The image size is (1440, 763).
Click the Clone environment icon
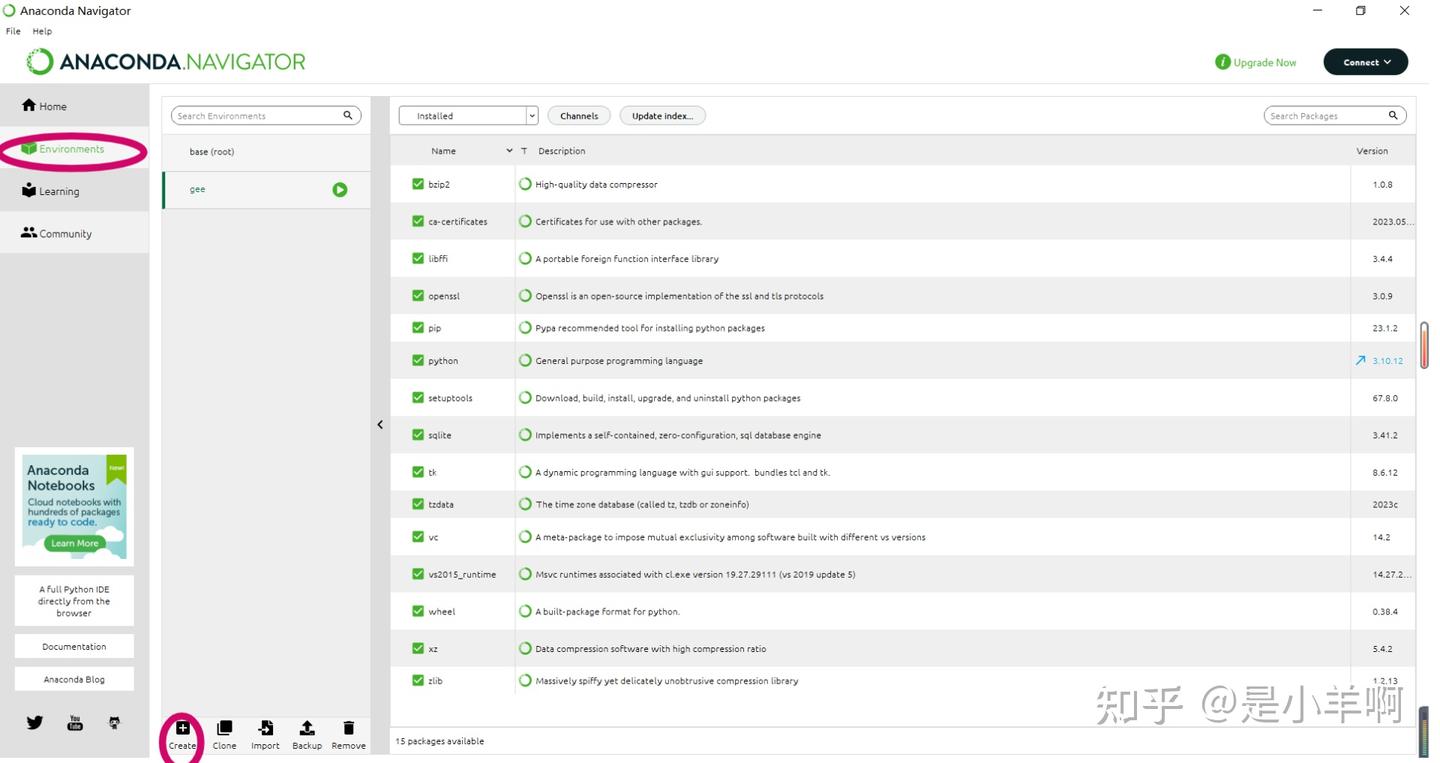point(224,728)
